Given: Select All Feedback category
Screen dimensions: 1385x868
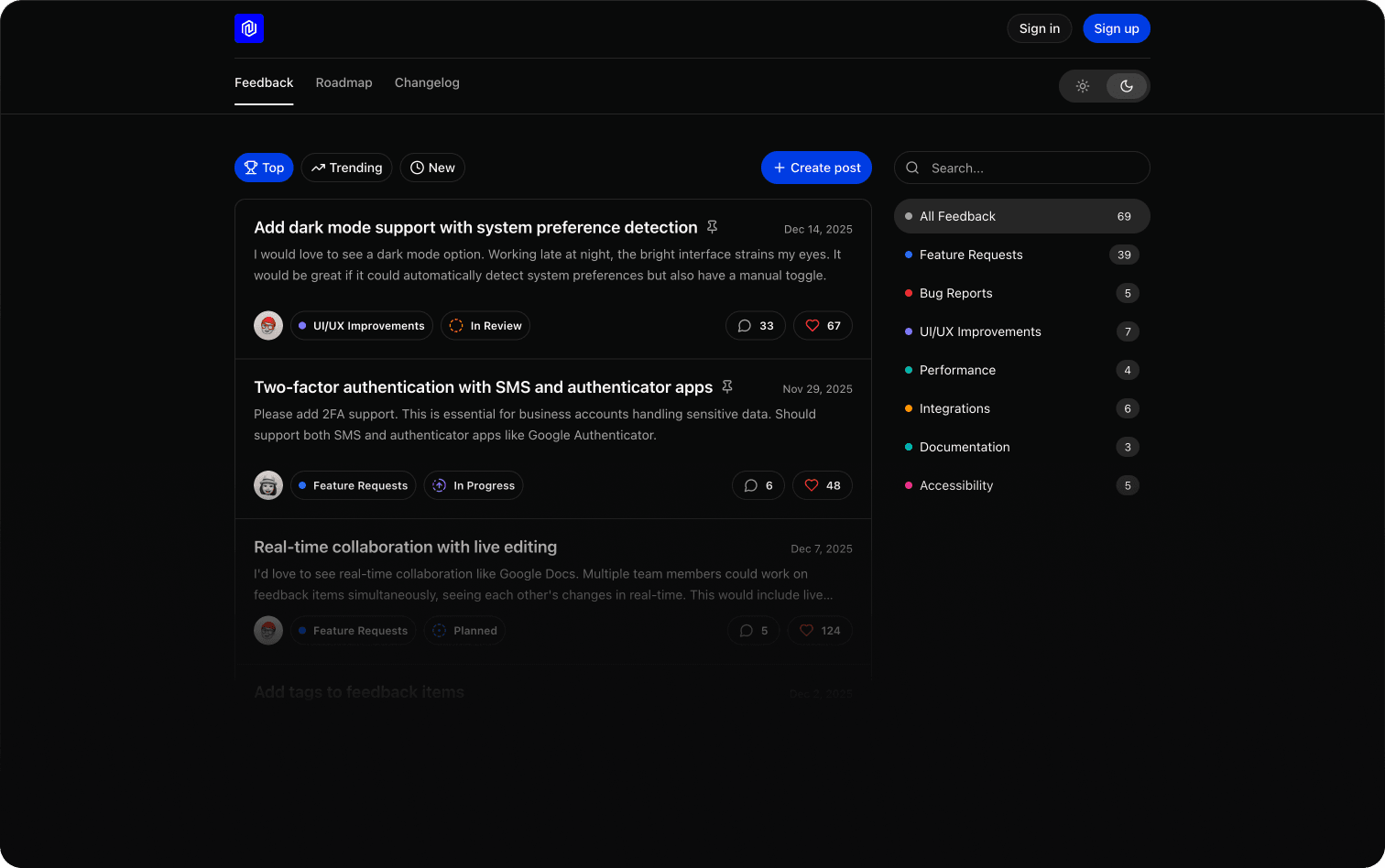Looking at the screenshot, I should coord(1022,216).
